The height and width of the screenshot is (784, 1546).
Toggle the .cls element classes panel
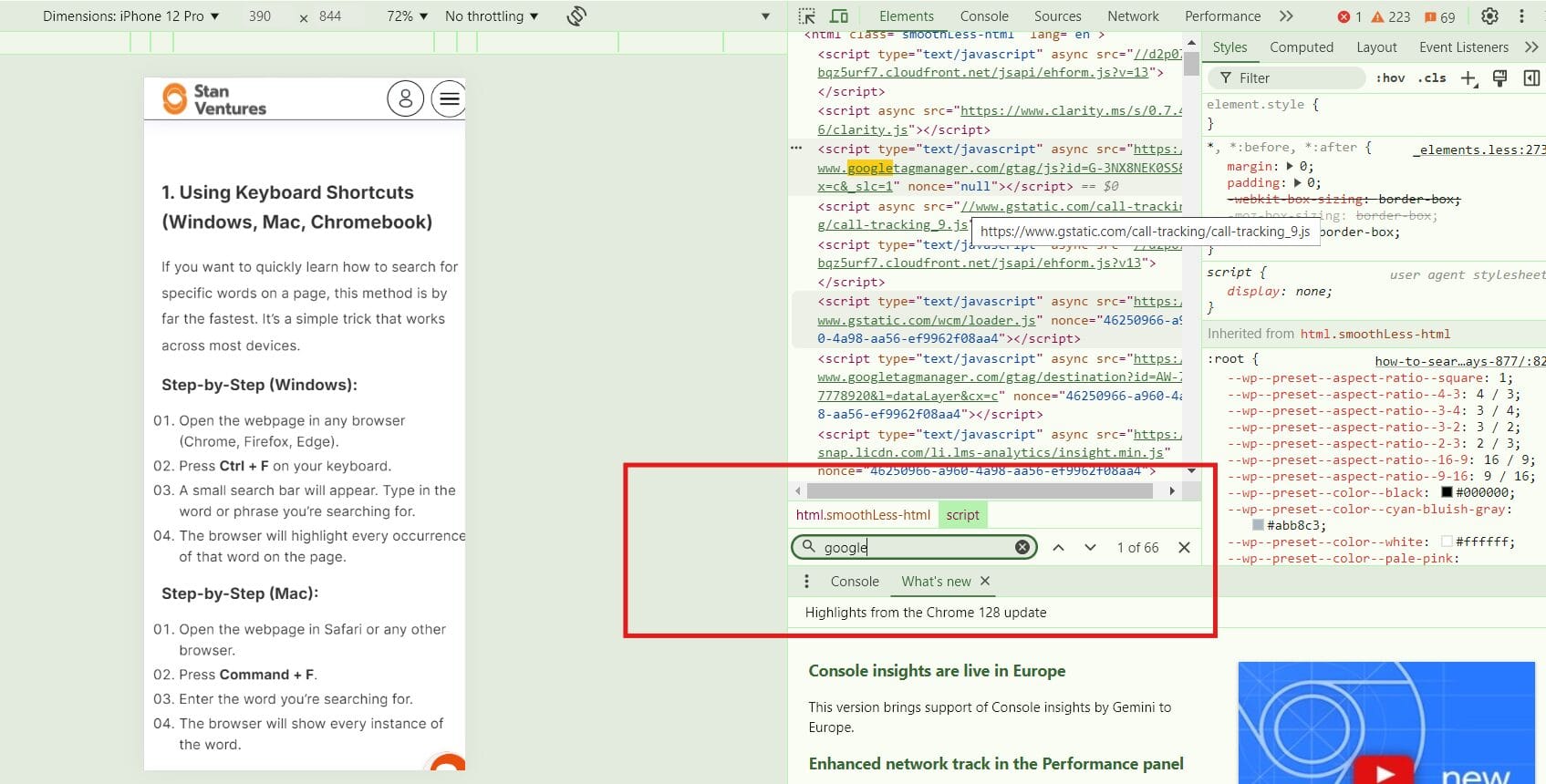[1432, 78]
